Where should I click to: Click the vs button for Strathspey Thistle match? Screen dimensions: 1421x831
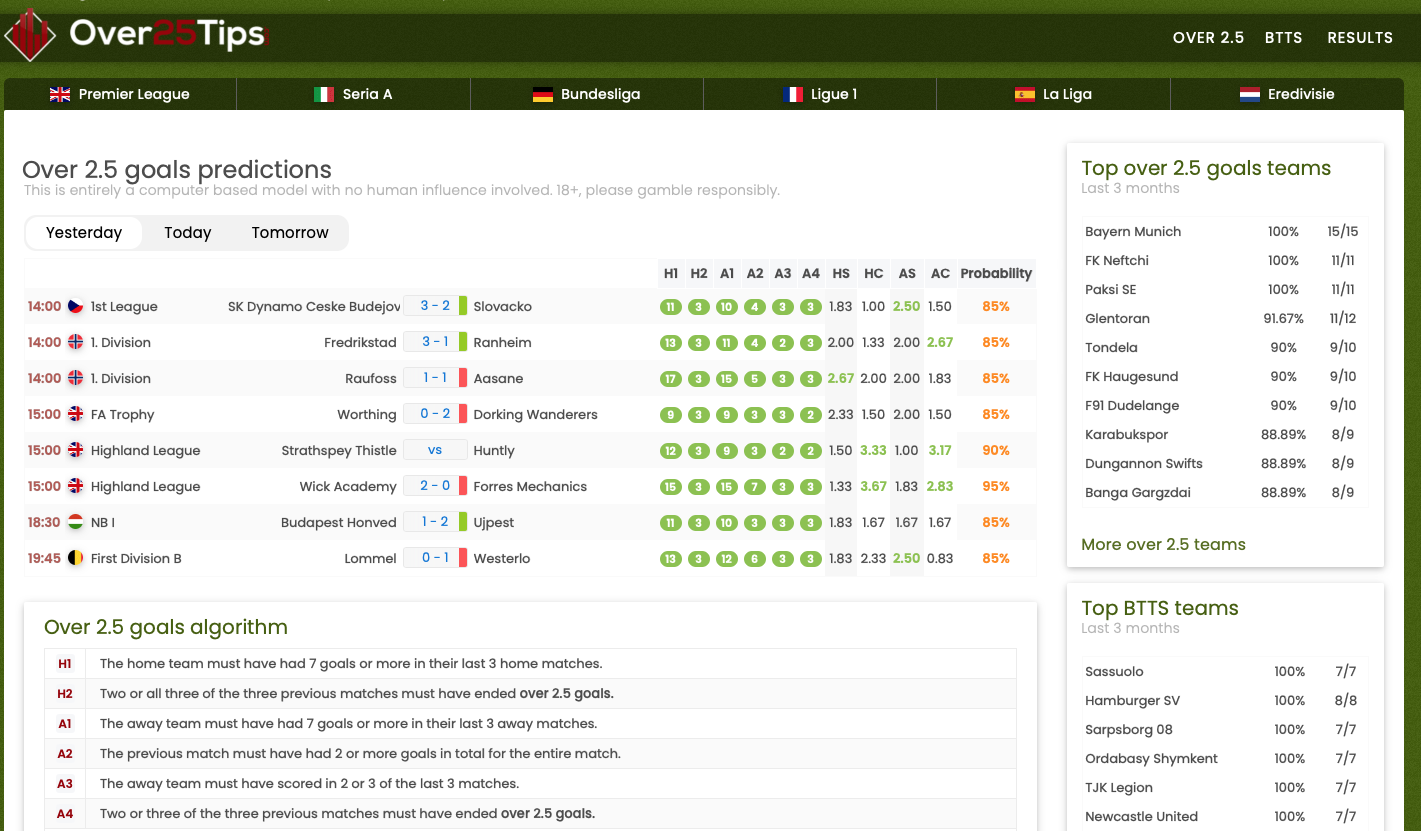point(435,450)
